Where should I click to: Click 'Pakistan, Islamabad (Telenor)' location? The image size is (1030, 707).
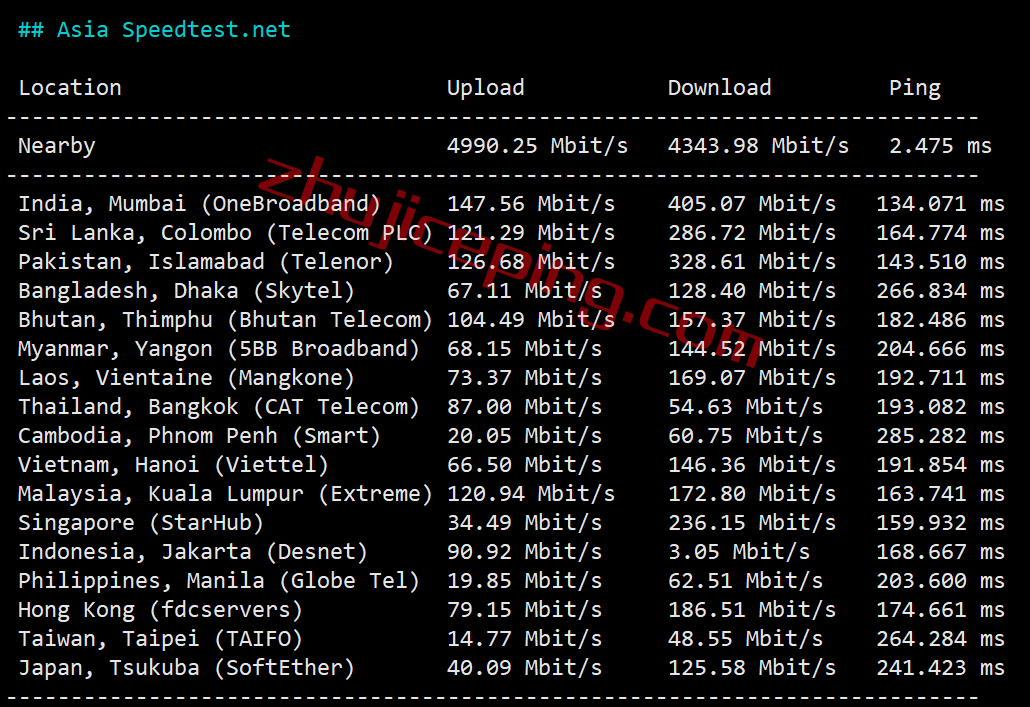pos(206,262)
